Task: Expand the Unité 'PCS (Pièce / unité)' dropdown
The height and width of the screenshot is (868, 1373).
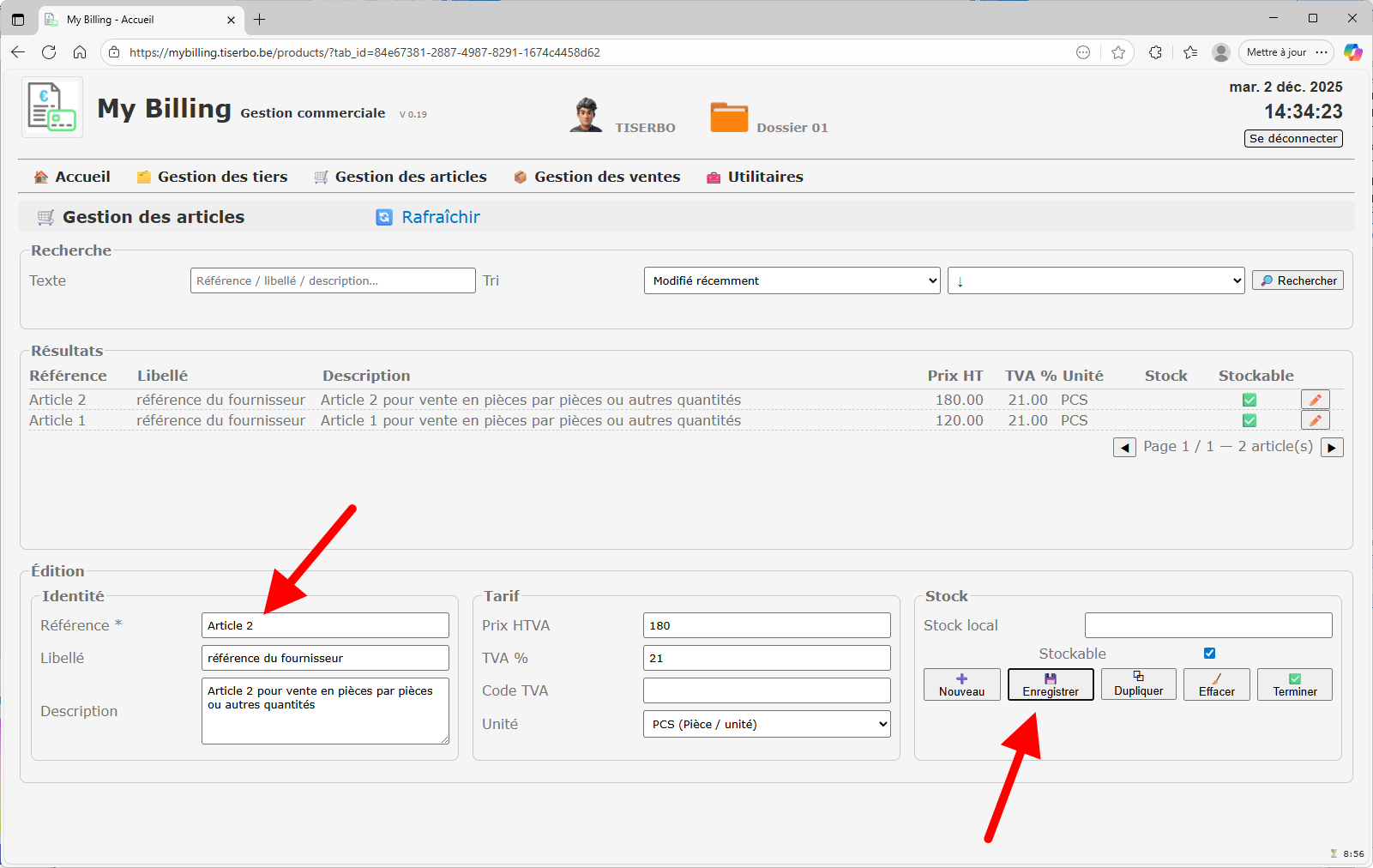Action: 767,724
